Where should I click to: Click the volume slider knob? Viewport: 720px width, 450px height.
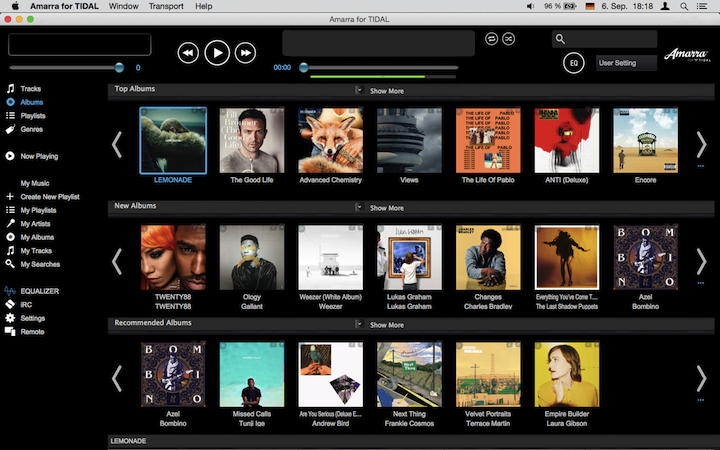tap(119, 68)
